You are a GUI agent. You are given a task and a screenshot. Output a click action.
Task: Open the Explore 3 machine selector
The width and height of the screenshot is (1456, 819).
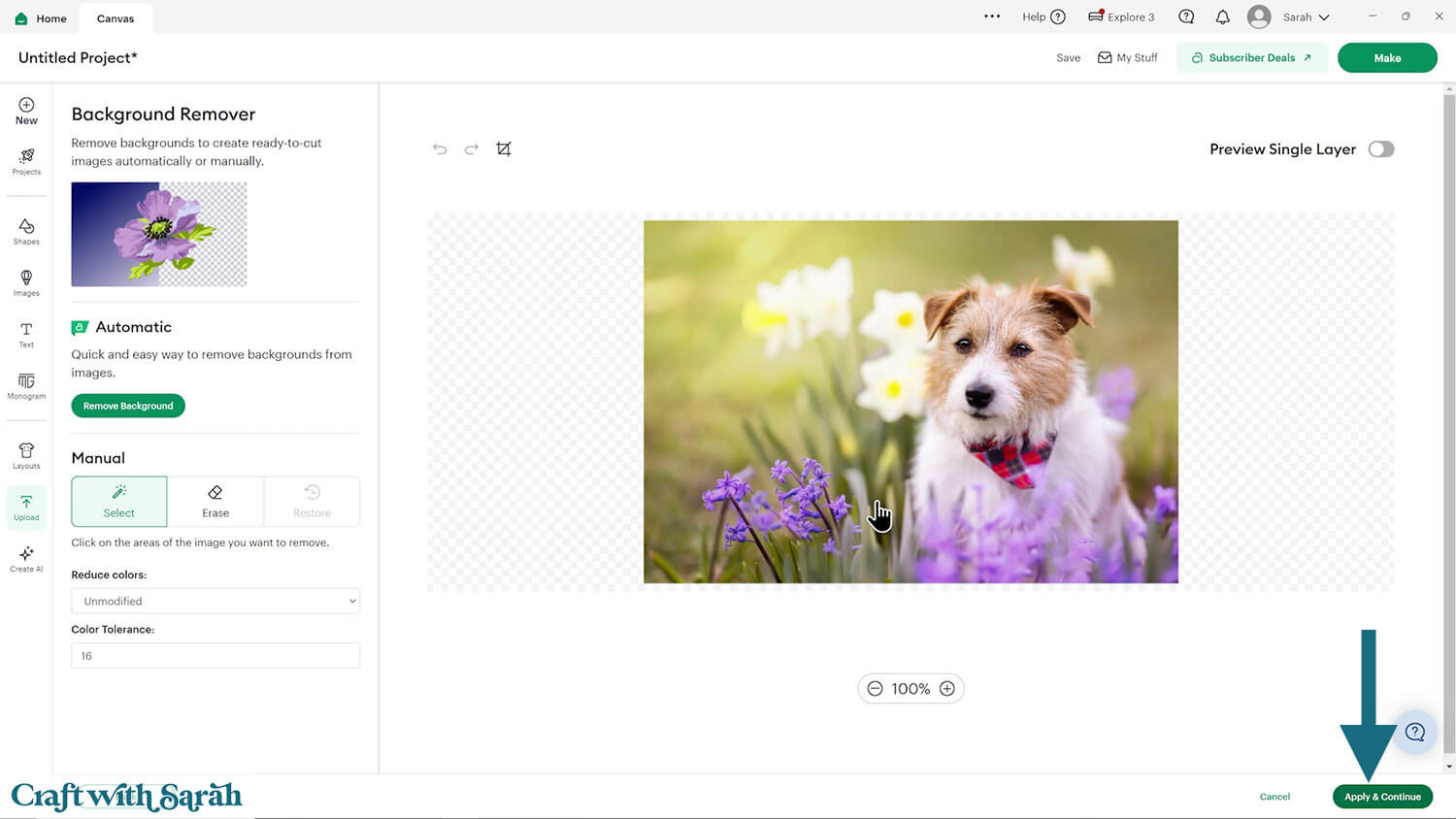point(1121,17)
